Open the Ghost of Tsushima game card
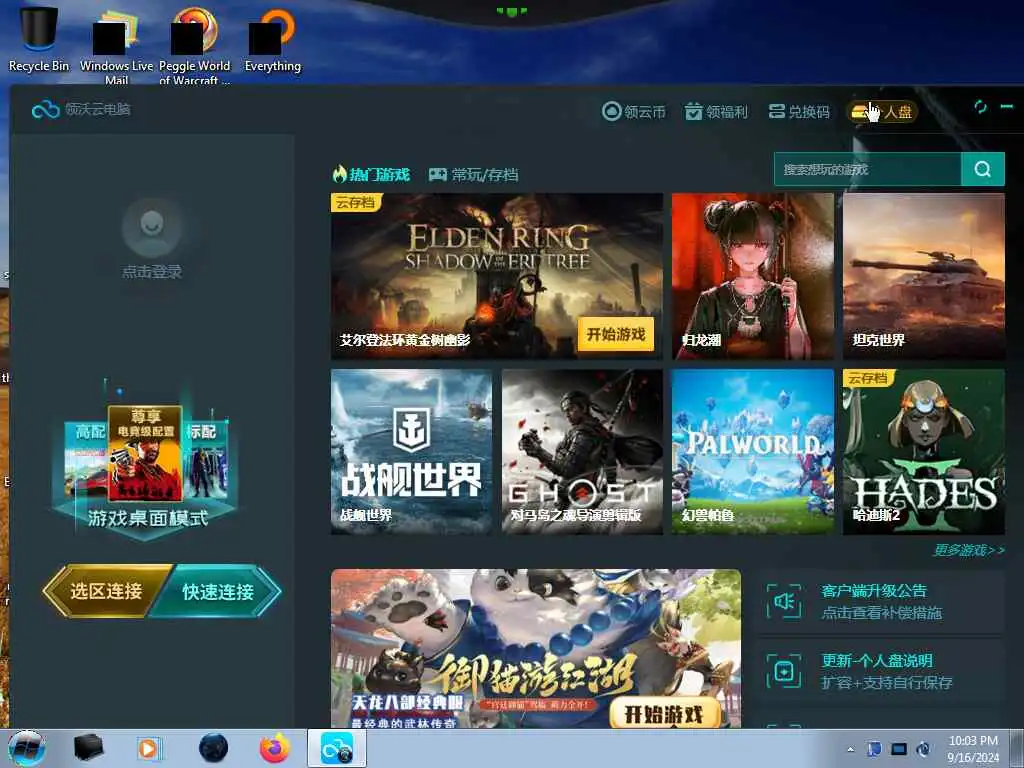Screen dimensions: 1024x768 tap(582, 452)
